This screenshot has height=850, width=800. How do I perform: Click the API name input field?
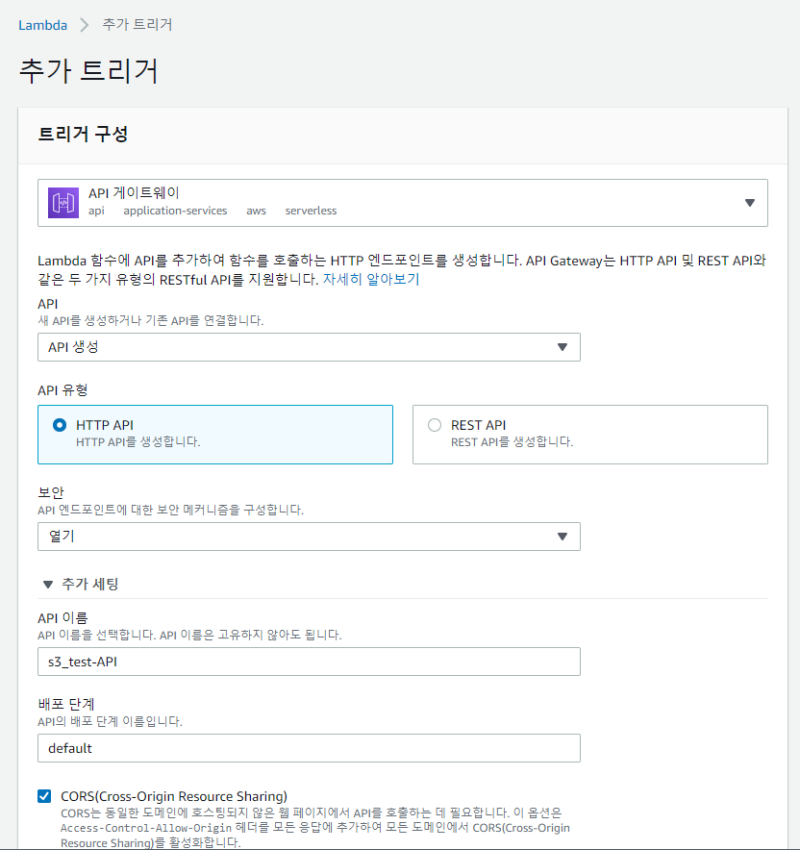(x=308, y=661)
